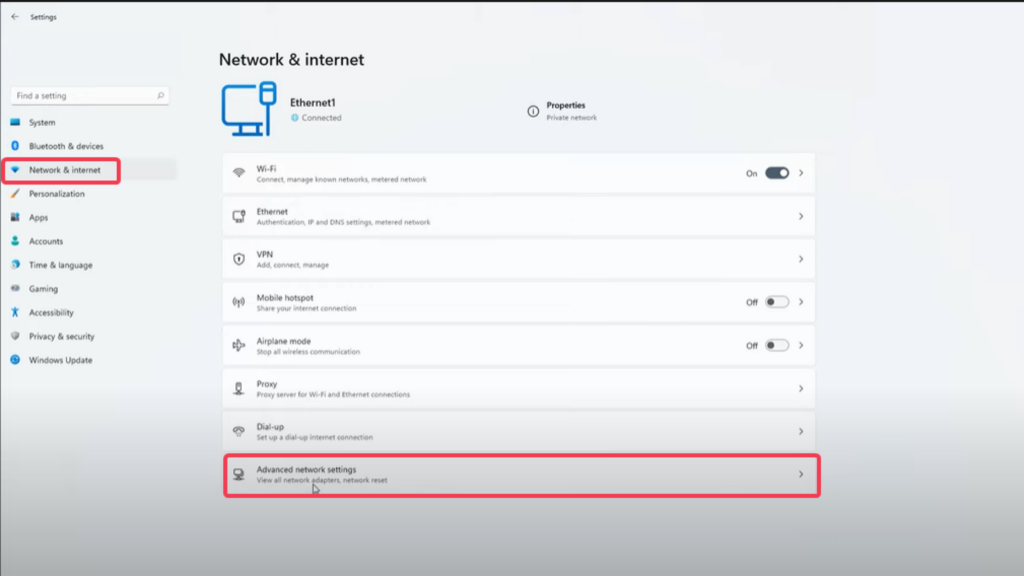Expand Airplane mode chevron
The image size is (1024, 576).
[801, 345]
